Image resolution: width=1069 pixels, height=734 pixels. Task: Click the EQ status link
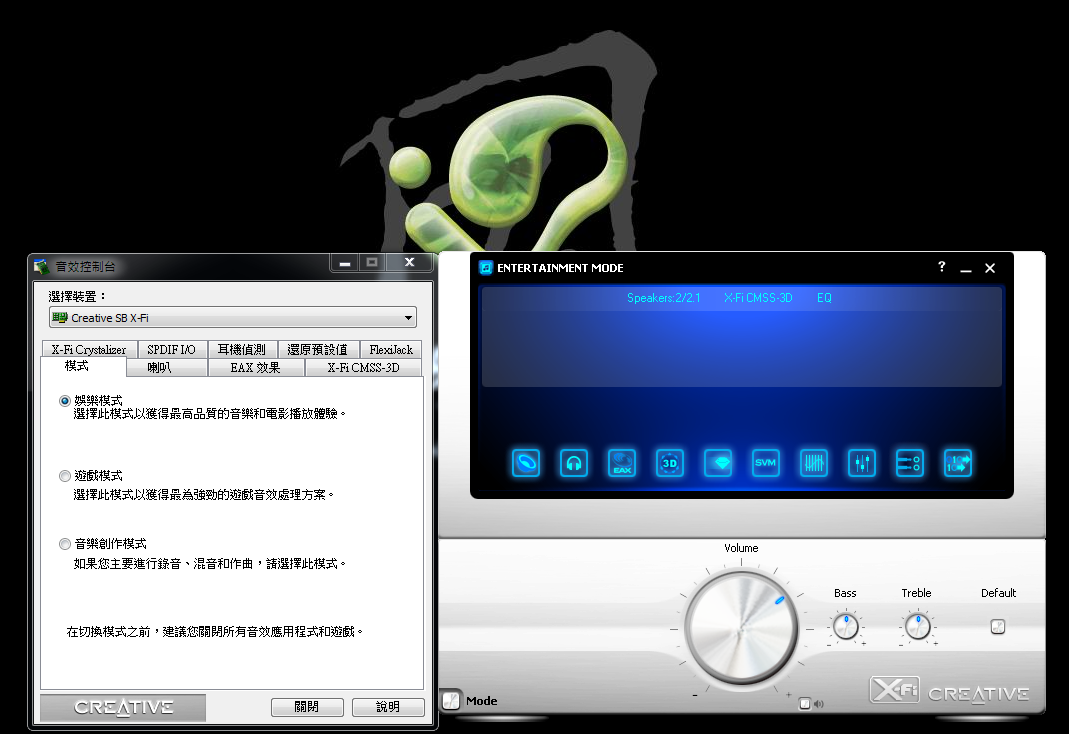(824, 298)
